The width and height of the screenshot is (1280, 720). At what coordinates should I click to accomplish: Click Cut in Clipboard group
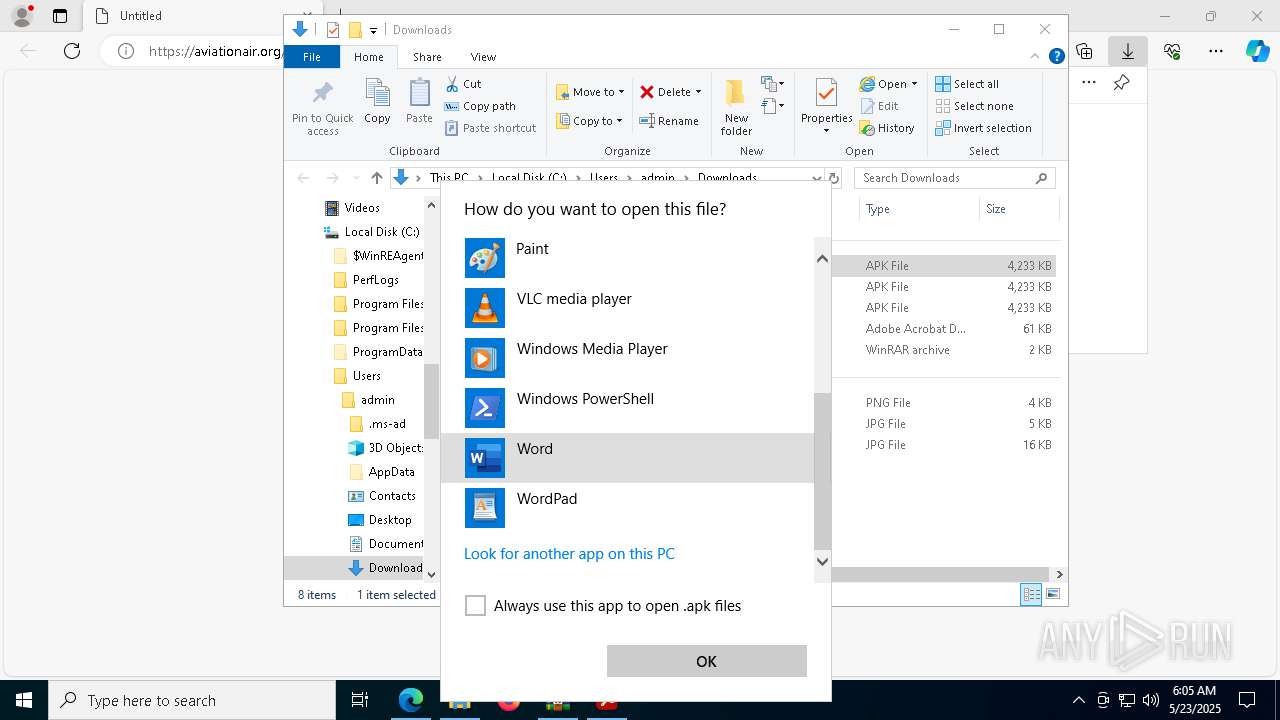coord(463,84)
